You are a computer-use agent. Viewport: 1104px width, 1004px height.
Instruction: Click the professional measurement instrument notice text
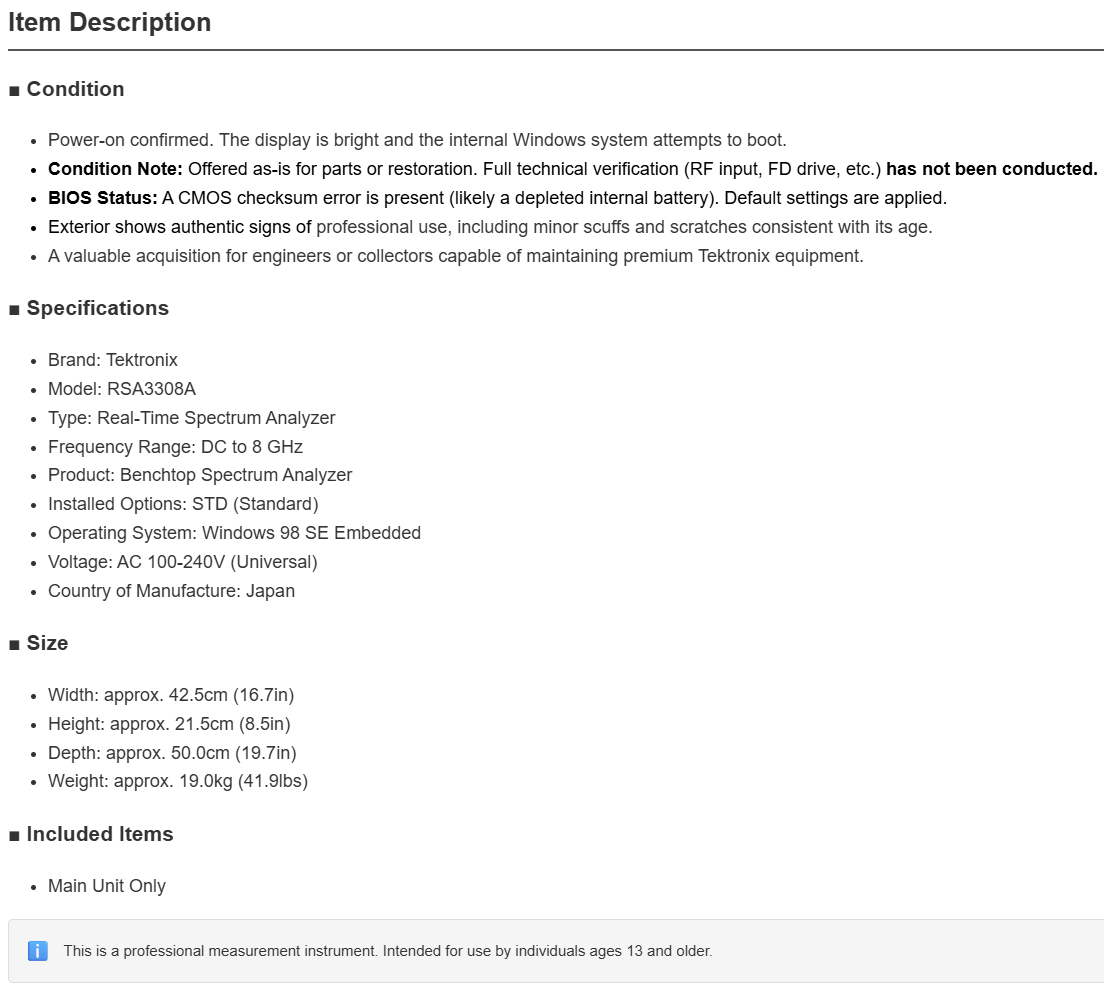point(388,951)
